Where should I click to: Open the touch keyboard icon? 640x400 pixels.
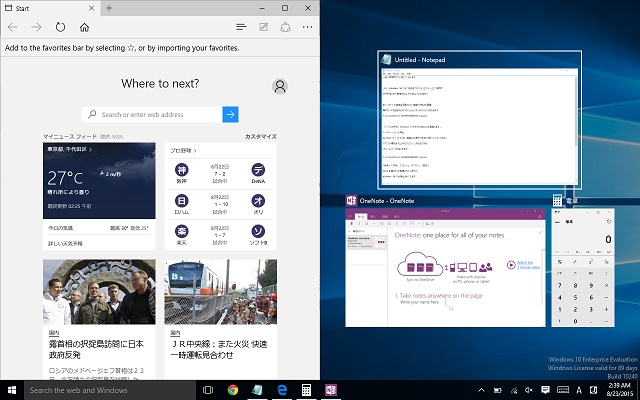[563, 390]
